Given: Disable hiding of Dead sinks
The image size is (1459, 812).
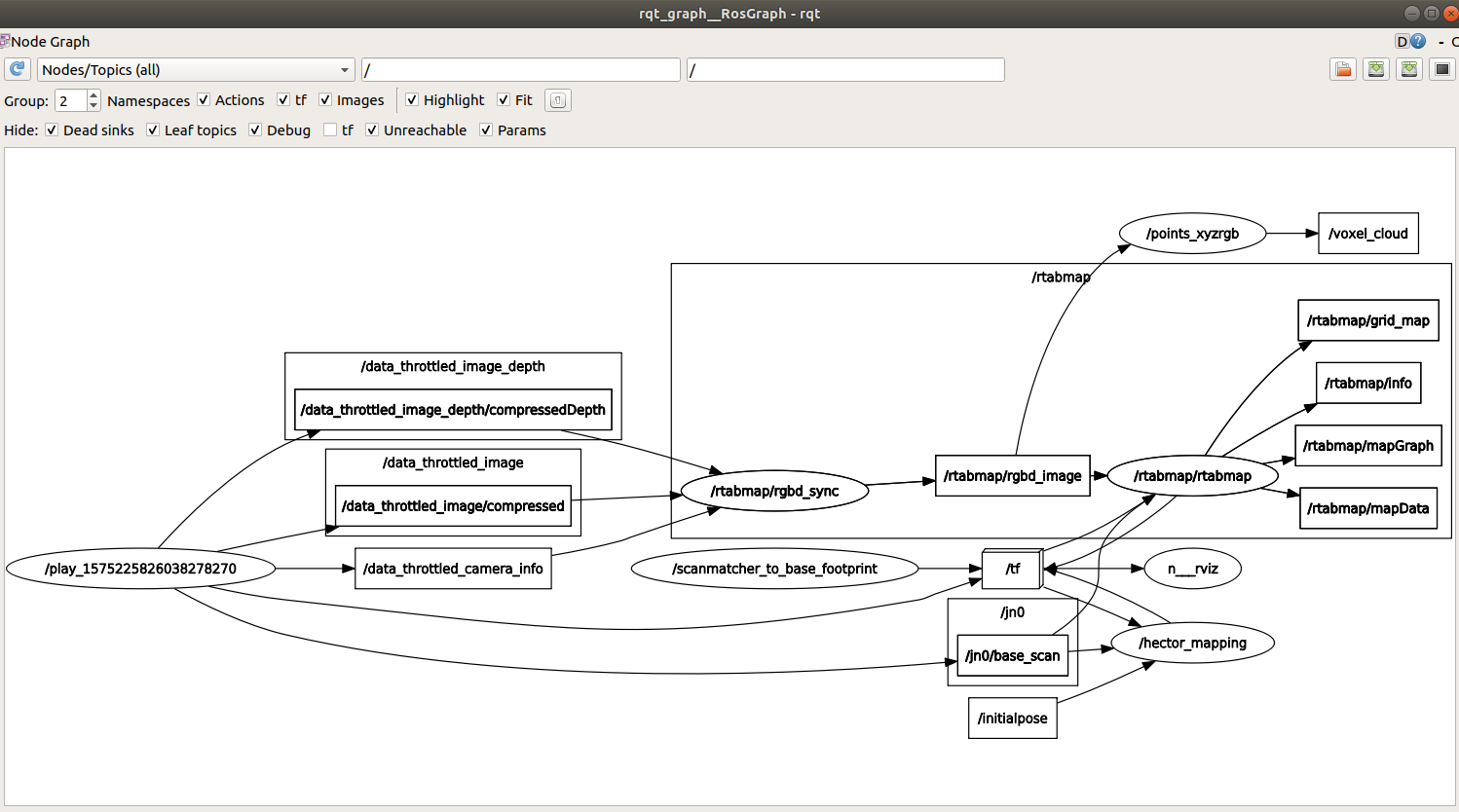Looking at the screenshot, I should [x=52, y=130].
